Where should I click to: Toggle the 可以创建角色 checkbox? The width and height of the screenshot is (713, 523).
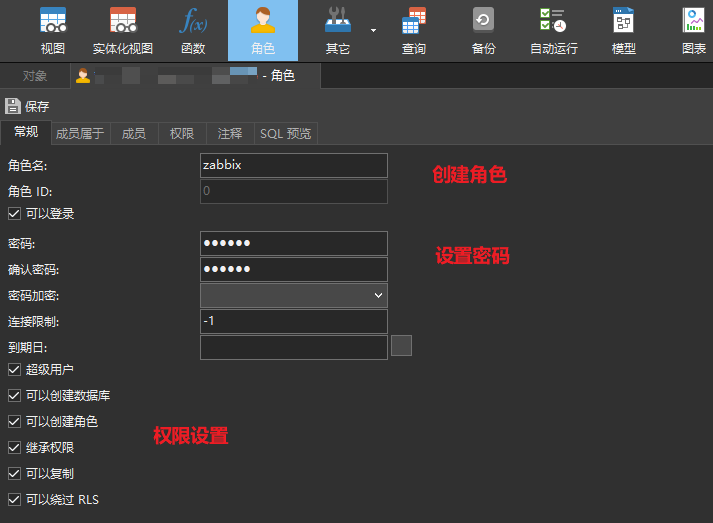[15, 421]
